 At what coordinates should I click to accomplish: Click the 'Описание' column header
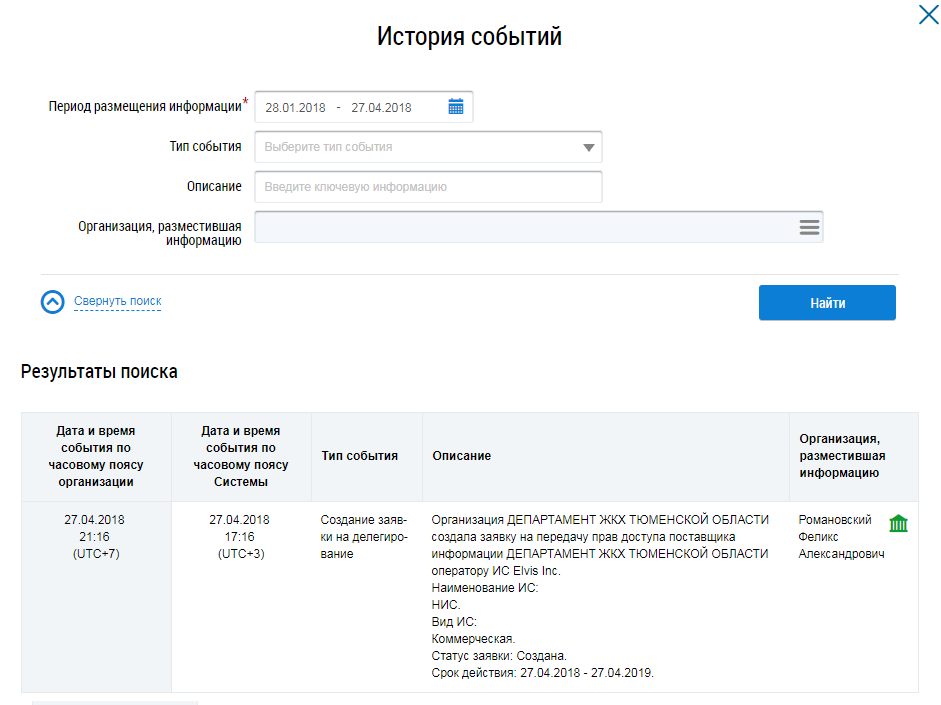pyautogui.click(x=461, y=456)
